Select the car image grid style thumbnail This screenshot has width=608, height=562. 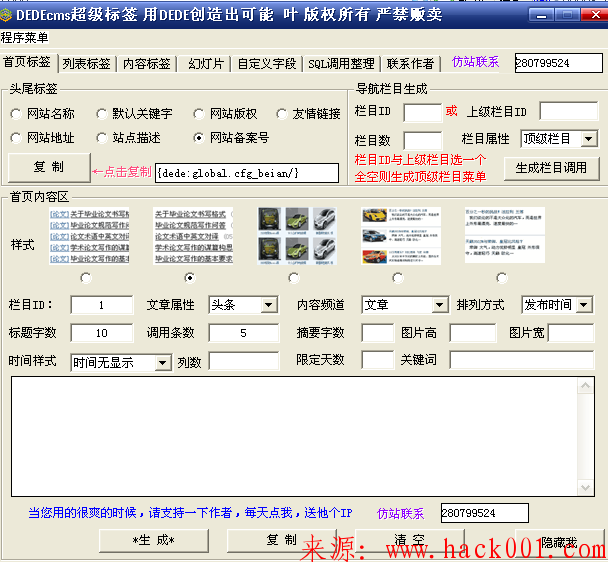coord(297,236)
